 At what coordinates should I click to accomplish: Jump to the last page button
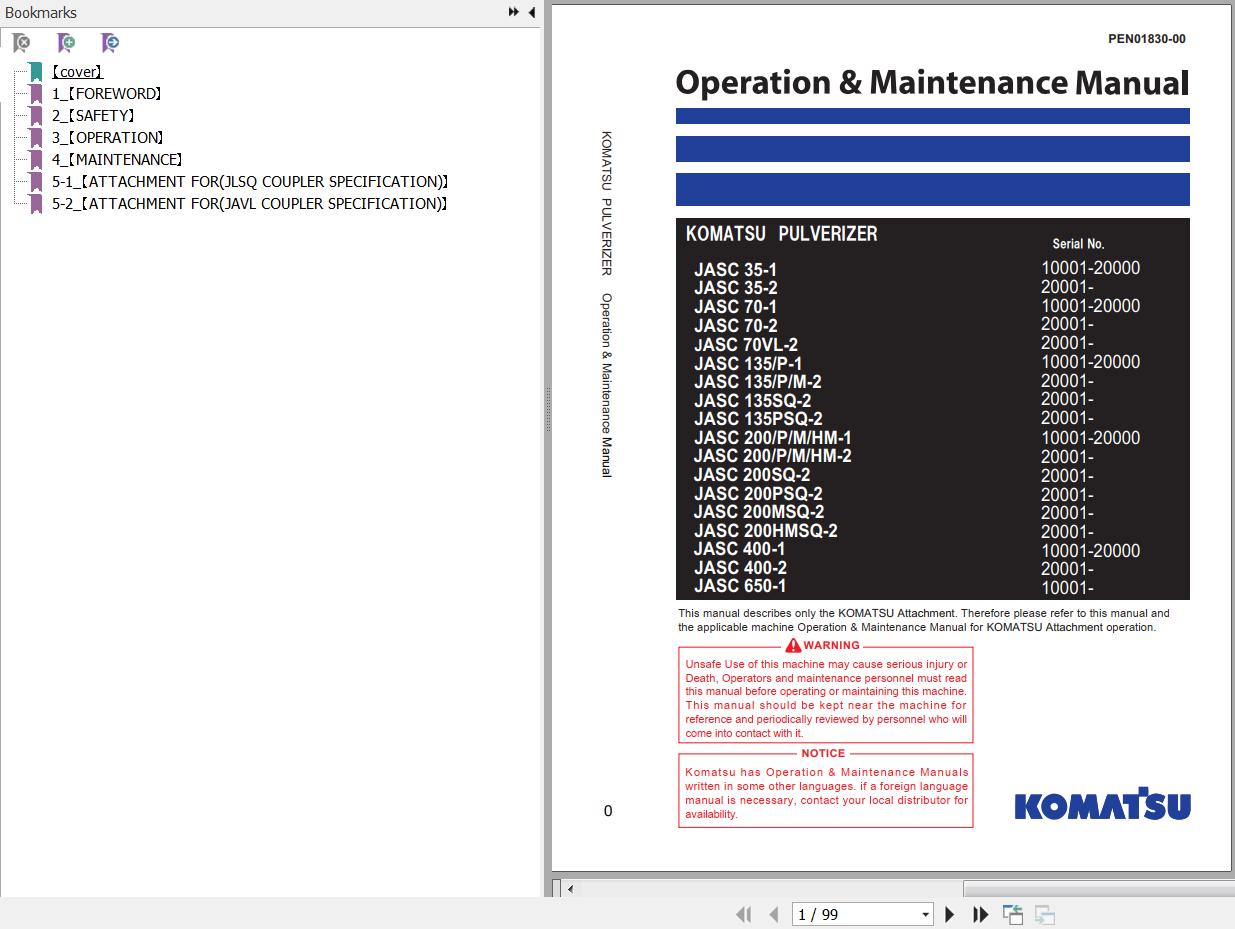pyautogui.click(x=980, y=914)
